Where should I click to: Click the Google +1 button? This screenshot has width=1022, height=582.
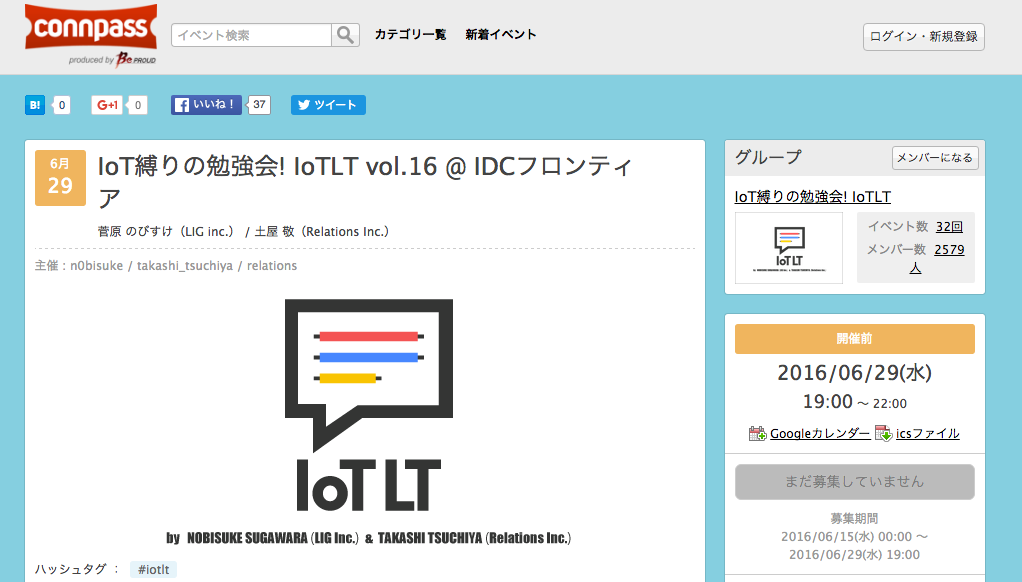pyautogui.click(x=107, y=105)
